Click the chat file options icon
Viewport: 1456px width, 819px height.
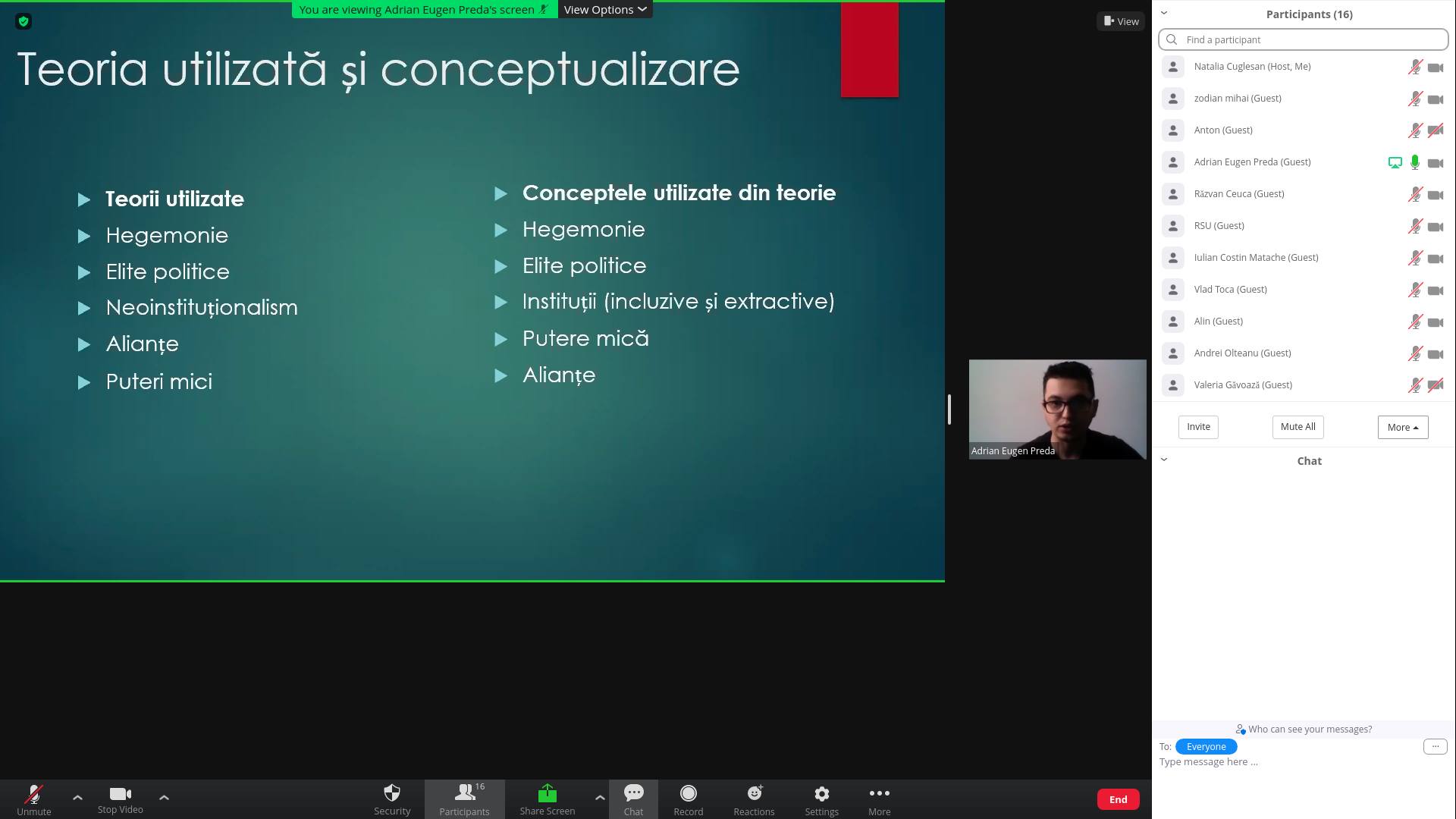[x=1435, y=746]
